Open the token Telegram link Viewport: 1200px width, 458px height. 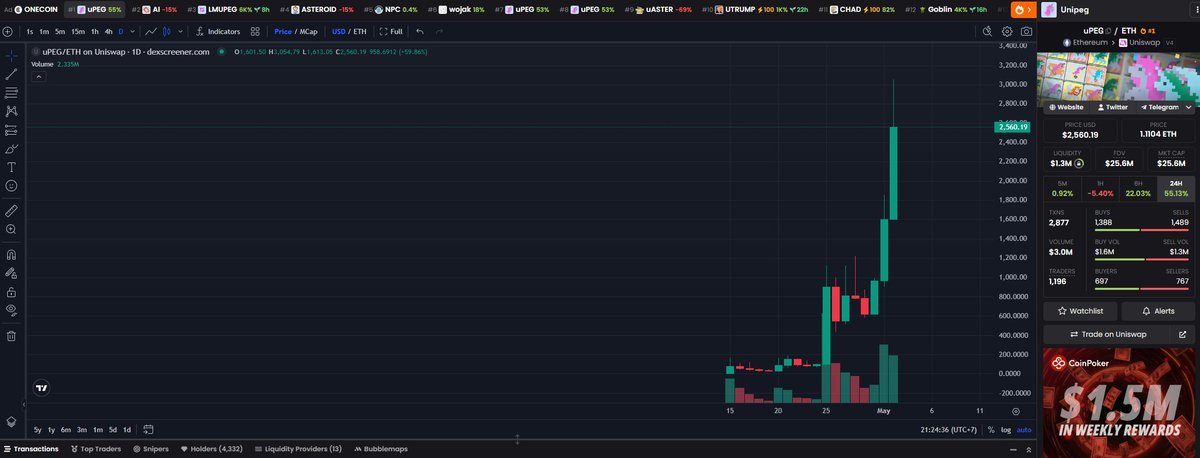pyautogui.click(x=1158, y=106)
